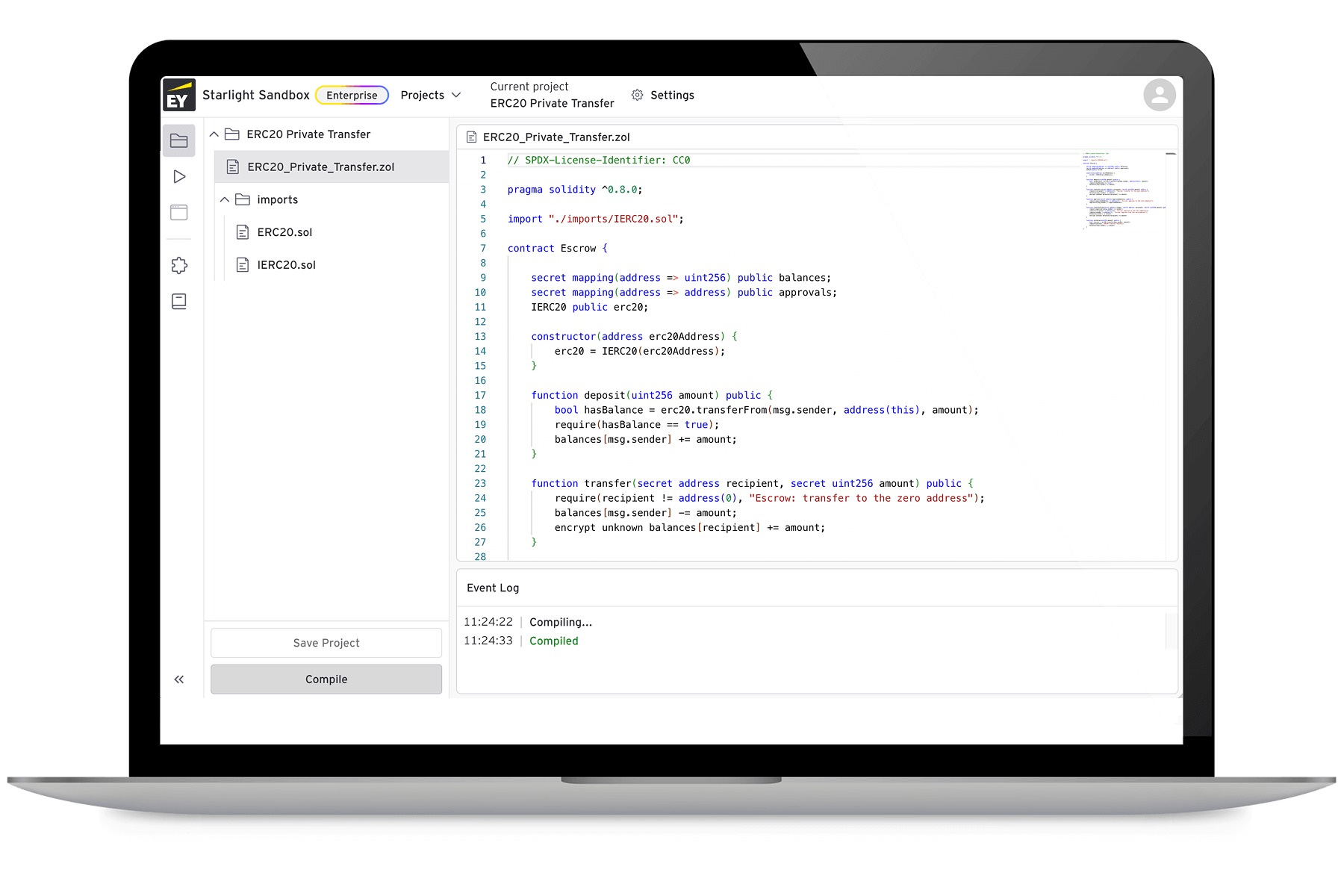
Task: Open ERC20.sol file
Action: coord(284,232)
